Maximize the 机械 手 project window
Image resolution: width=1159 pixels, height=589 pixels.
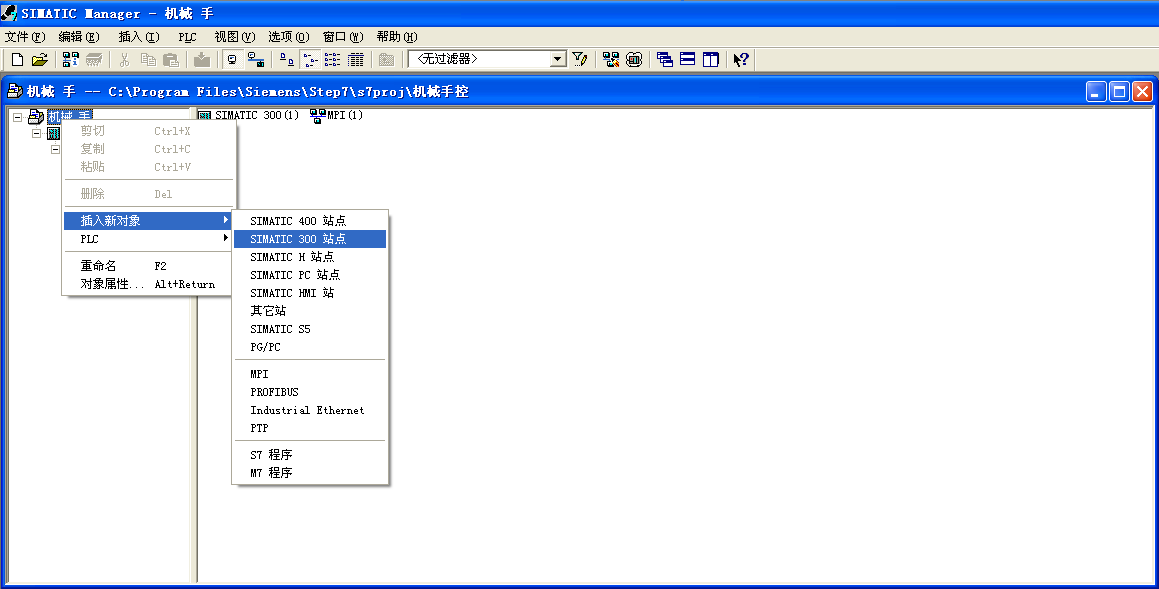point(1119,92)
